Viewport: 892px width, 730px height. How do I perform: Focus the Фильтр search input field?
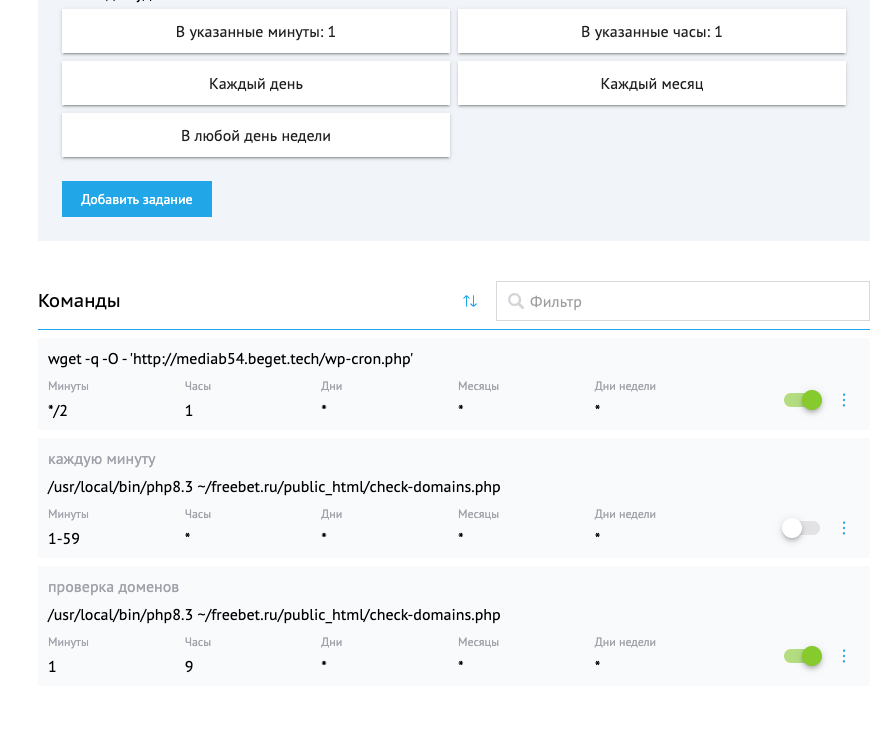(683, 301)
